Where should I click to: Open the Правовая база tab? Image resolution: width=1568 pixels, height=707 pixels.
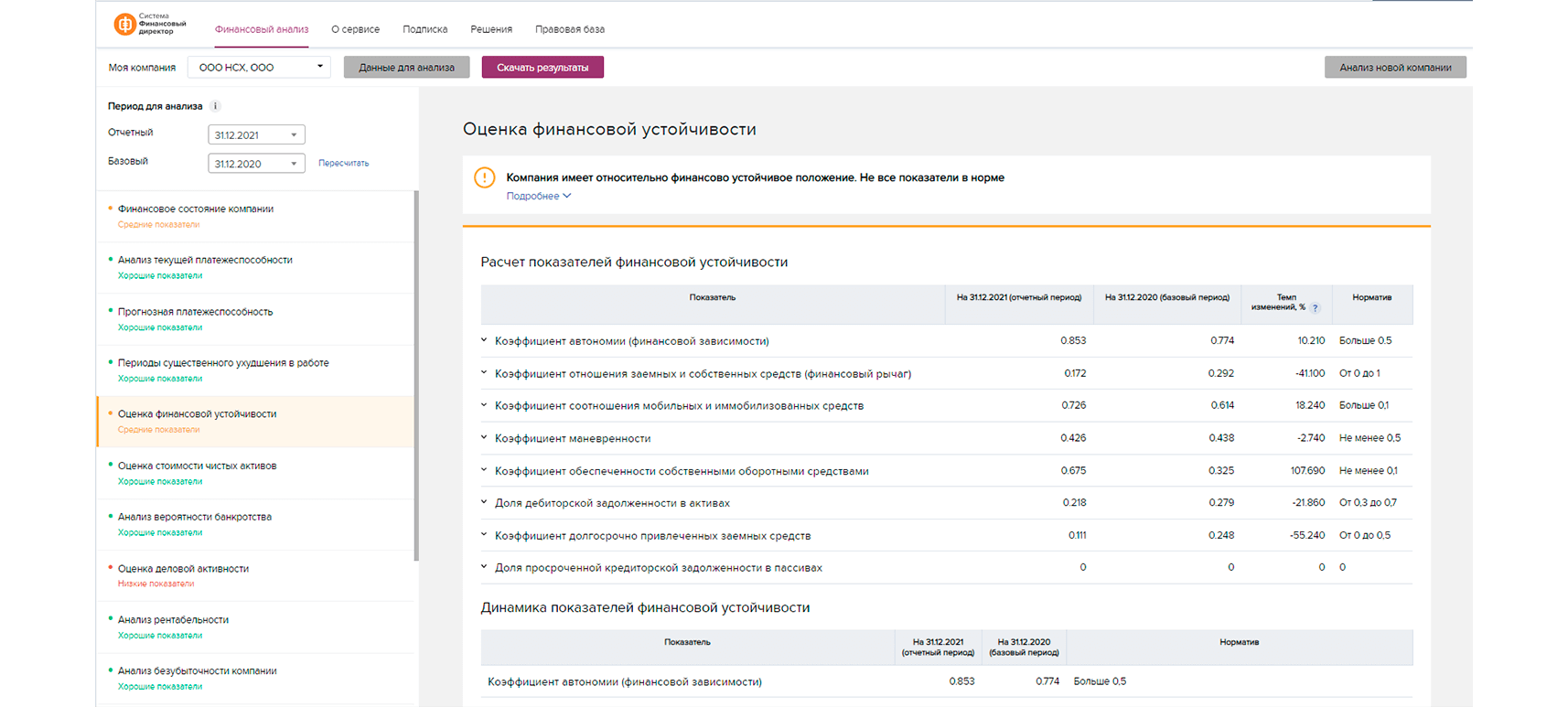569,29
